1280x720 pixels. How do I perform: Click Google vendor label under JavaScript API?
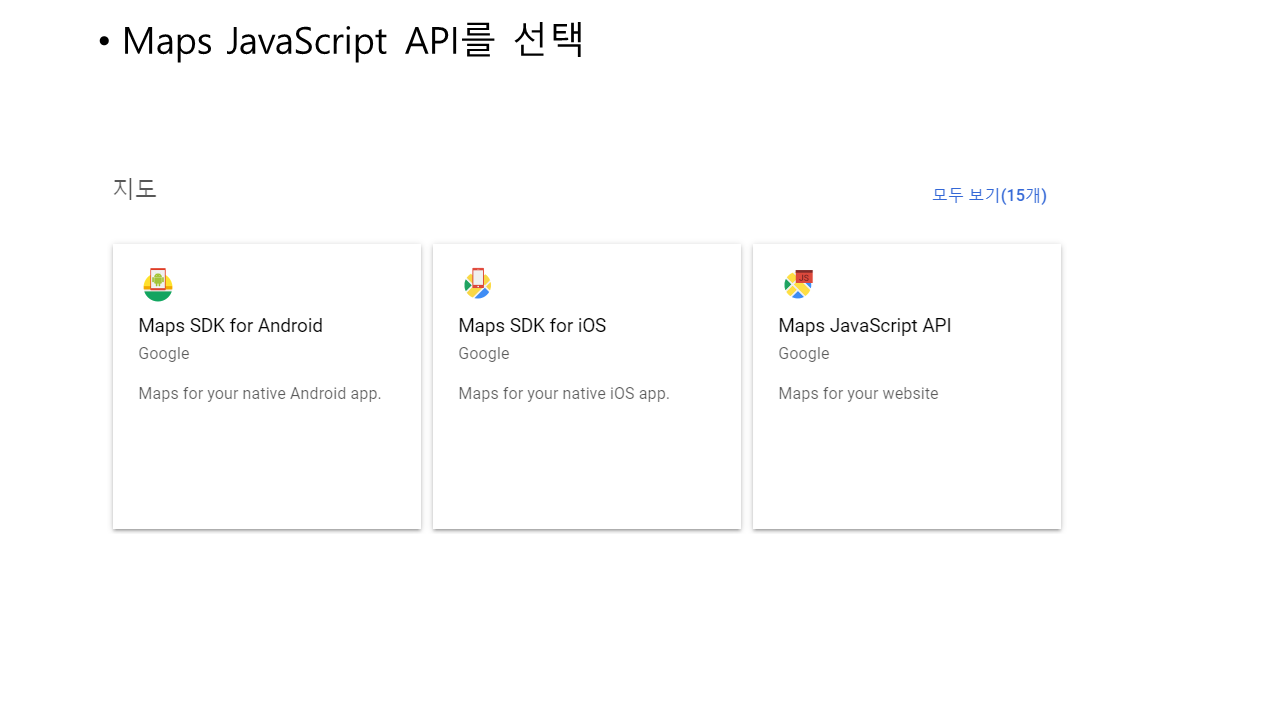803,354
